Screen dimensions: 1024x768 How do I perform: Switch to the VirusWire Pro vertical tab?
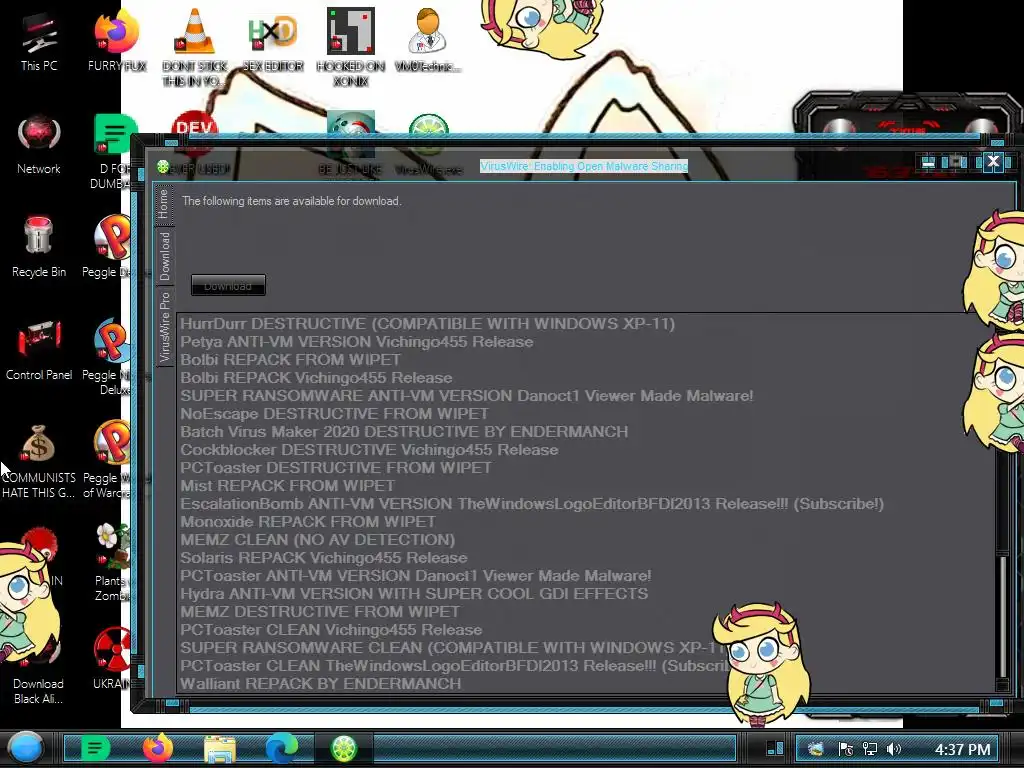[x=165, y=327]
